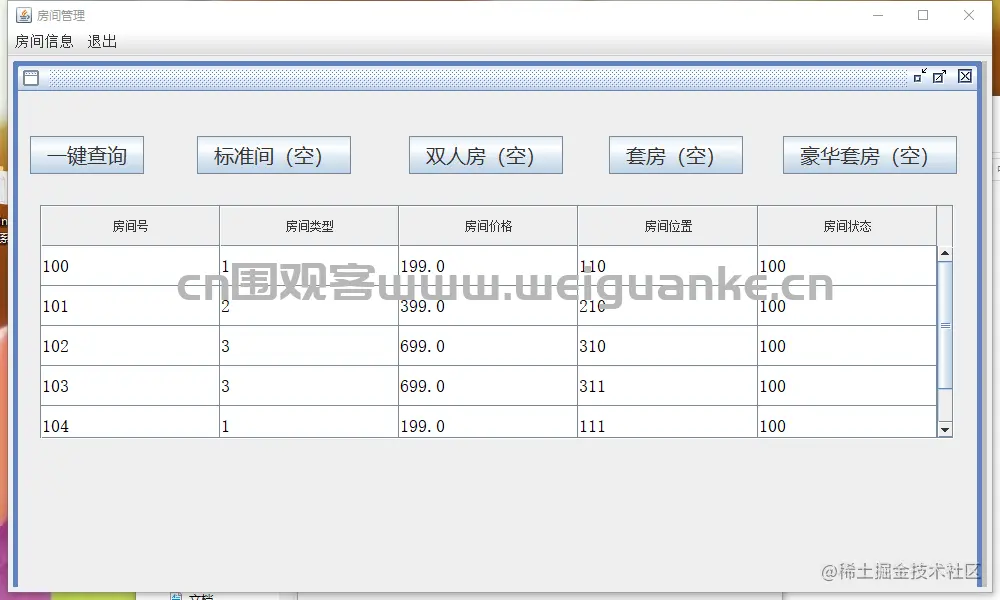Iconify the internal frame
Viewport: 1000px width, 600px height.
(x=920, y=77)
